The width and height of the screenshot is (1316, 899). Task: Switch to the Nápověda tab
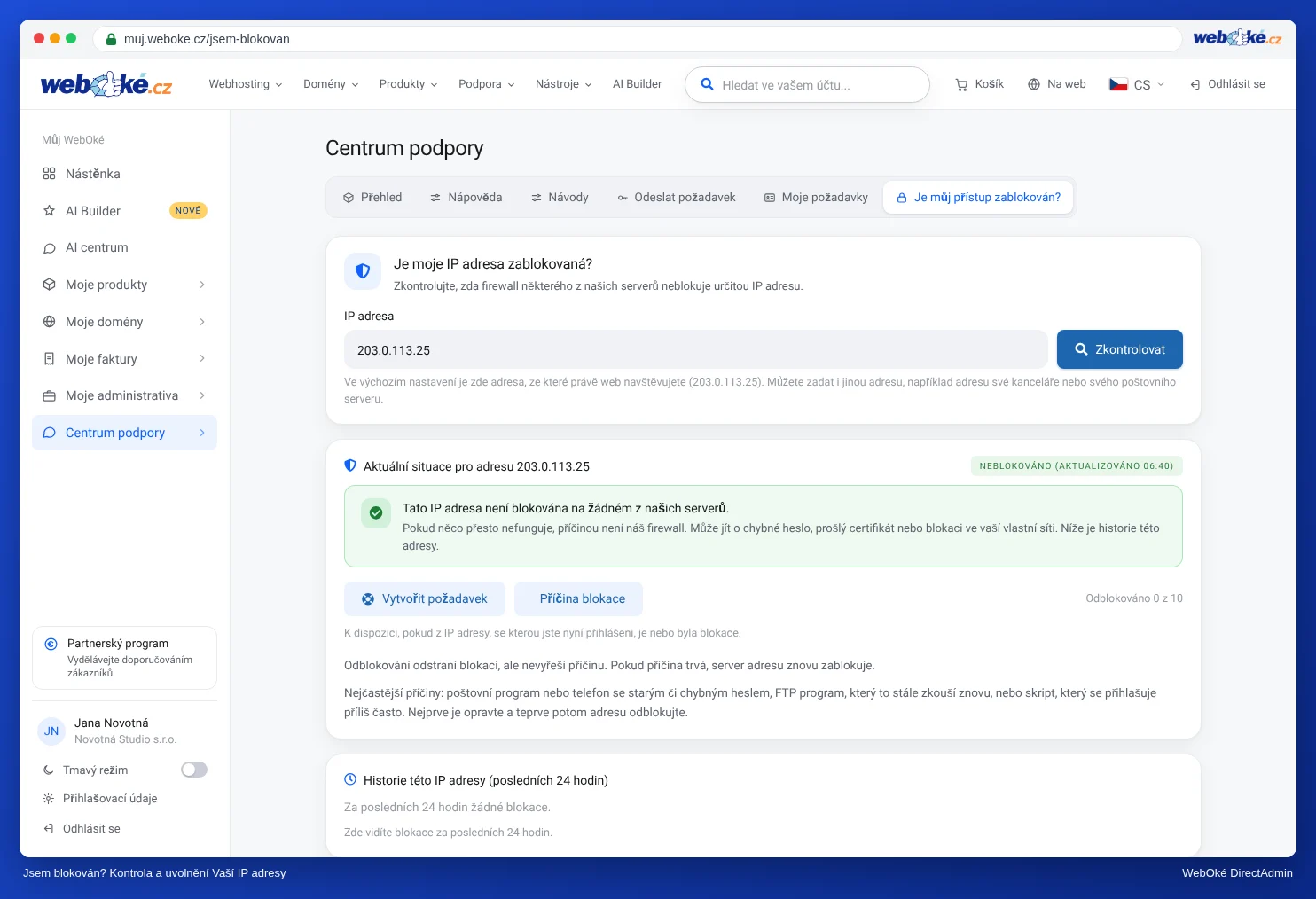pos(466,198)
